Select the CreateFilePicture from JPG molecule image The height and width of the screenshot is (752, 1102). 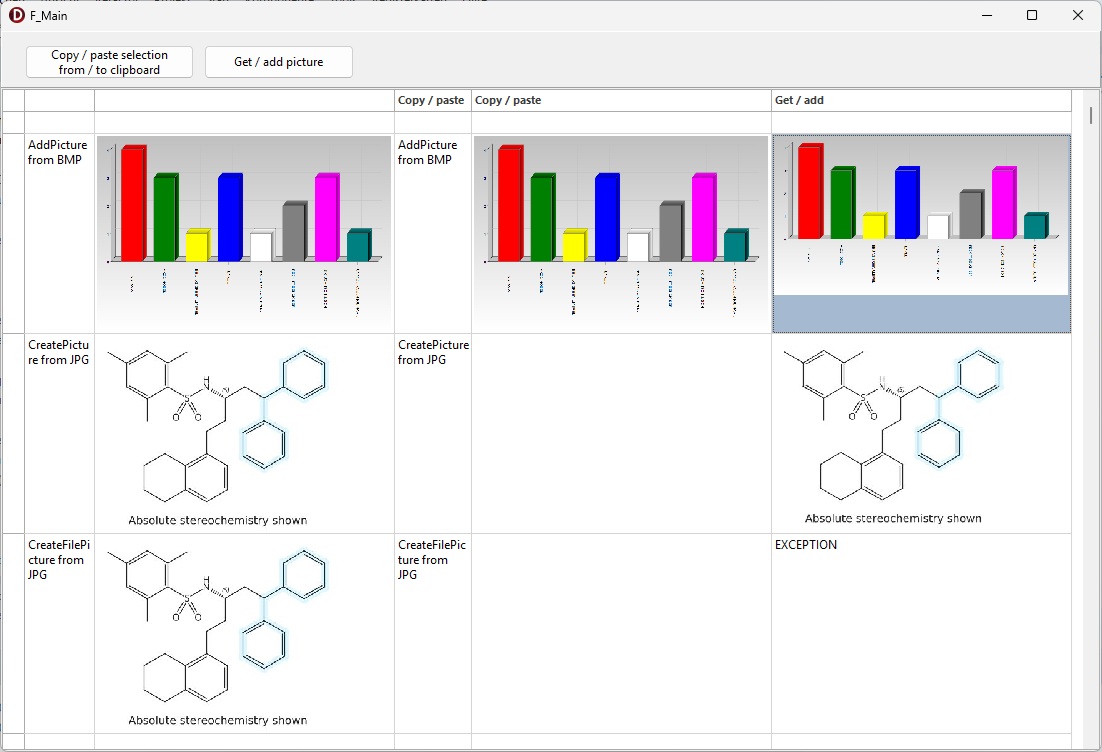(244, 632)
